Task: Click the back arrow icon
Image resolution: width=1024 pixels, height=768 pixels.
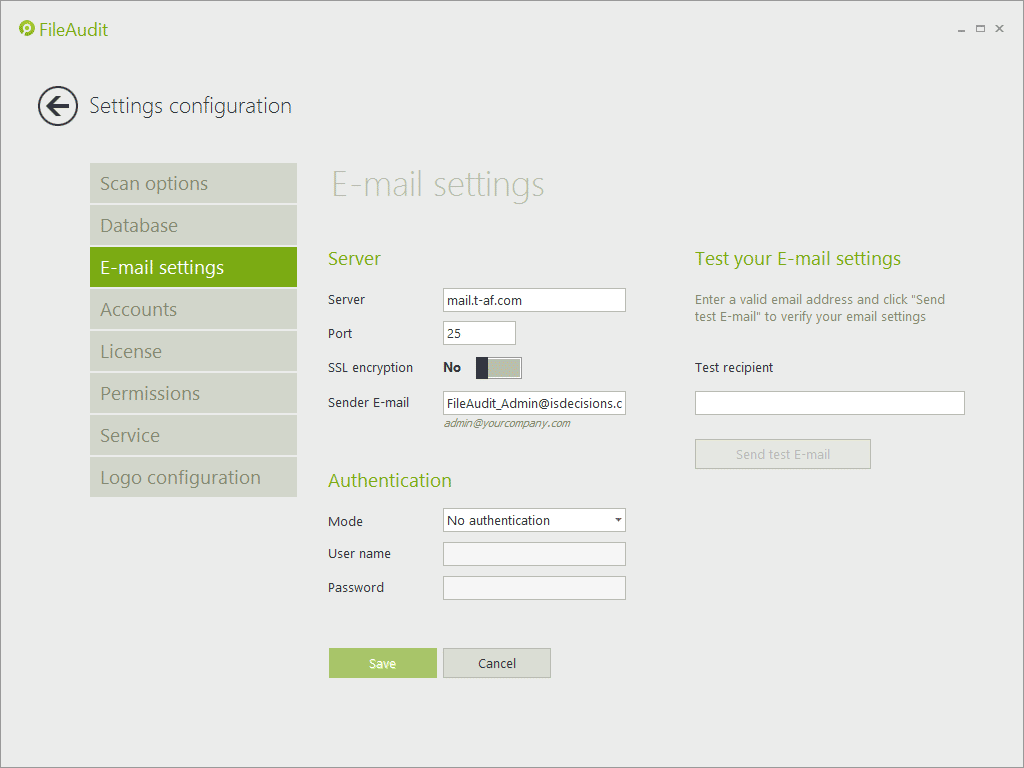Action: (58, 106)
